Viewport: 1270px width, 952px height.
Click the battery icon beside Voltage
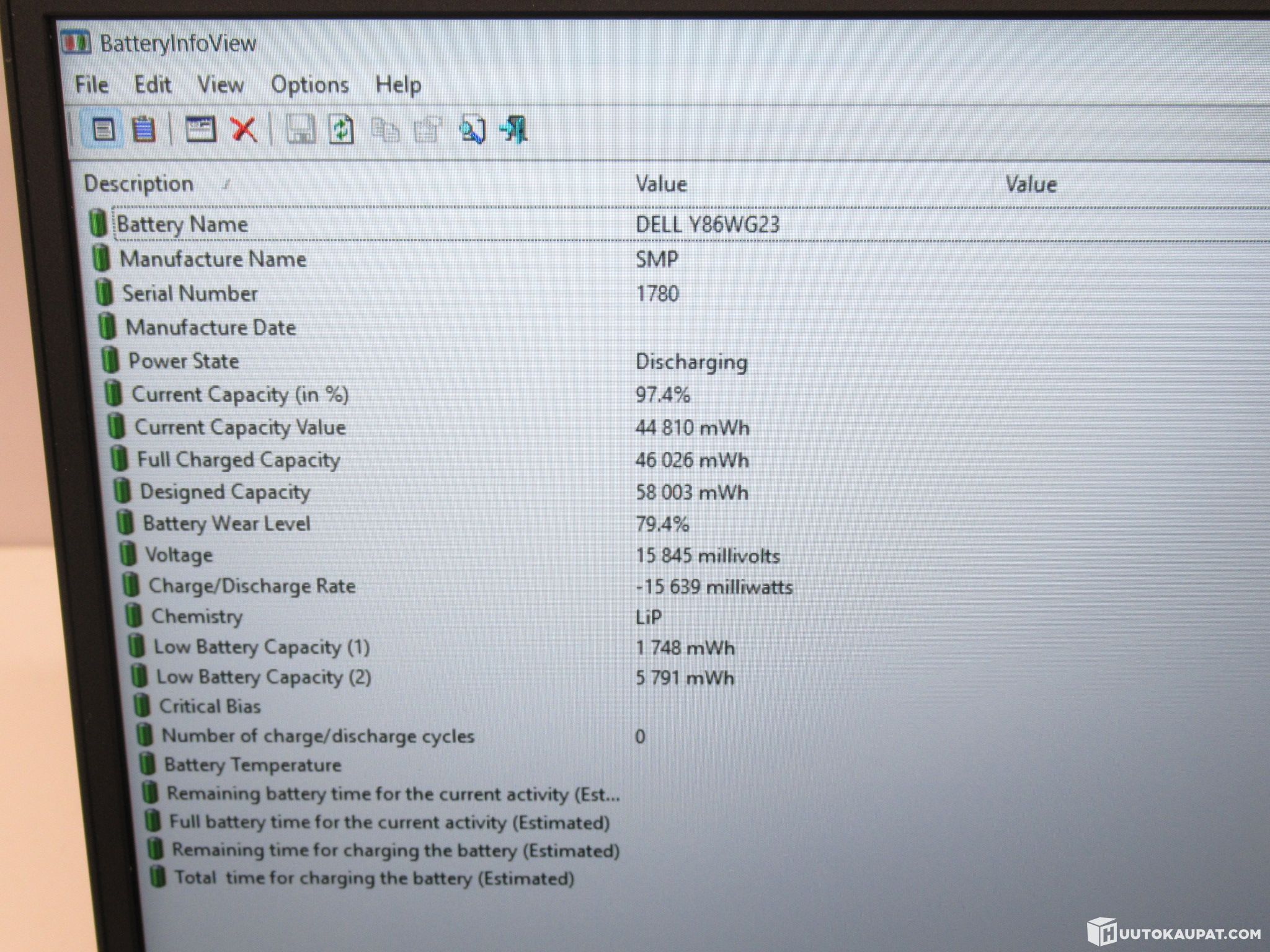128,553
